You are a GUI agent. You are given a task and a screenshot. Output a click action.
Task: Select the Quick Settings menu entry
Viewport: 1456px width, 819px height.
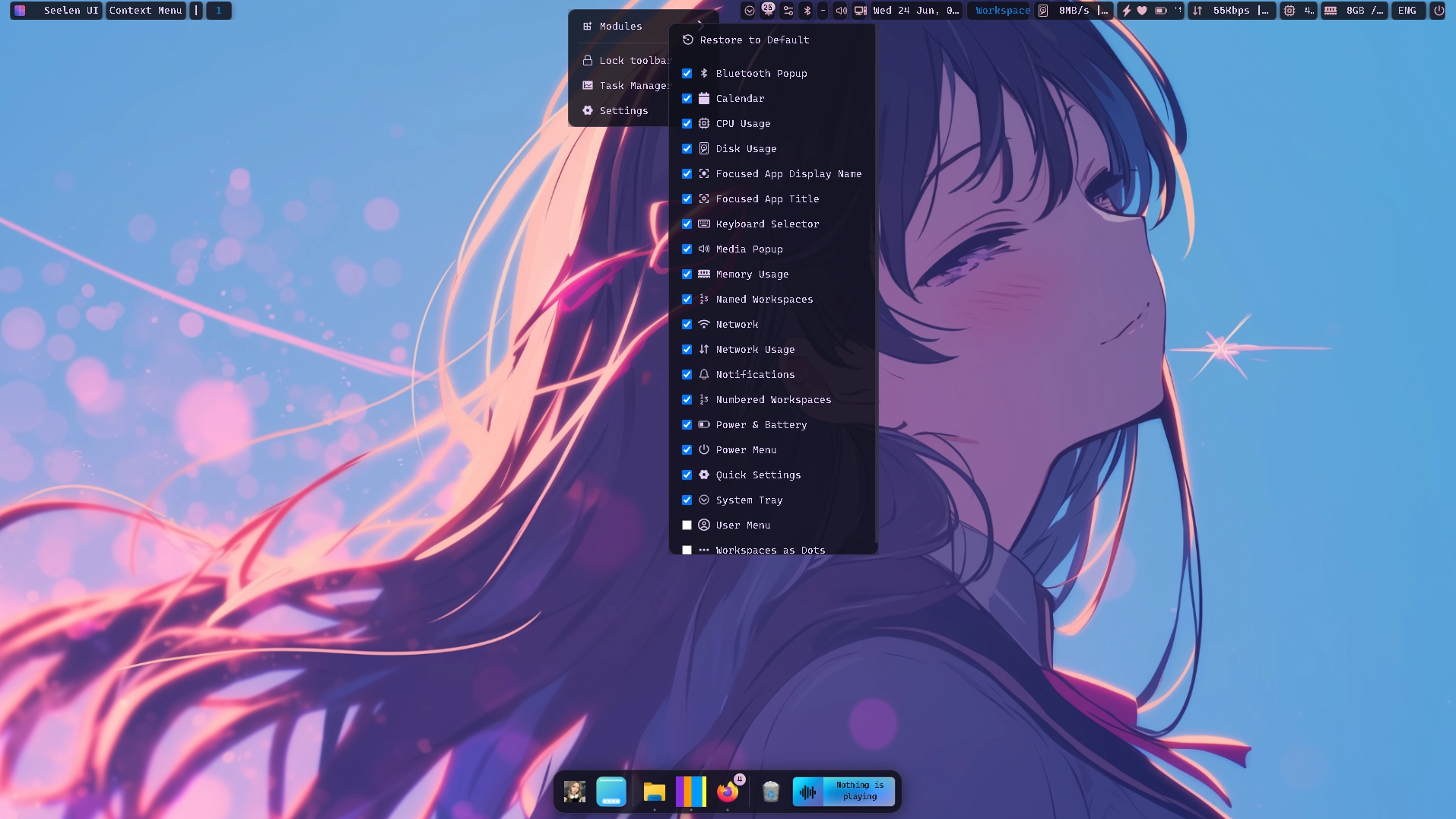pyautogui.click(x=773, y=475)
